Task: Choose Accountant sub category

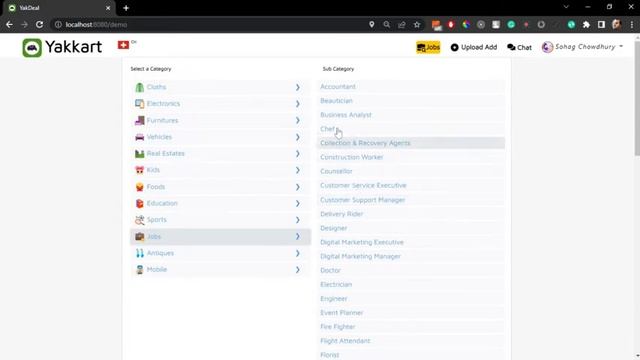Action: 411,87
